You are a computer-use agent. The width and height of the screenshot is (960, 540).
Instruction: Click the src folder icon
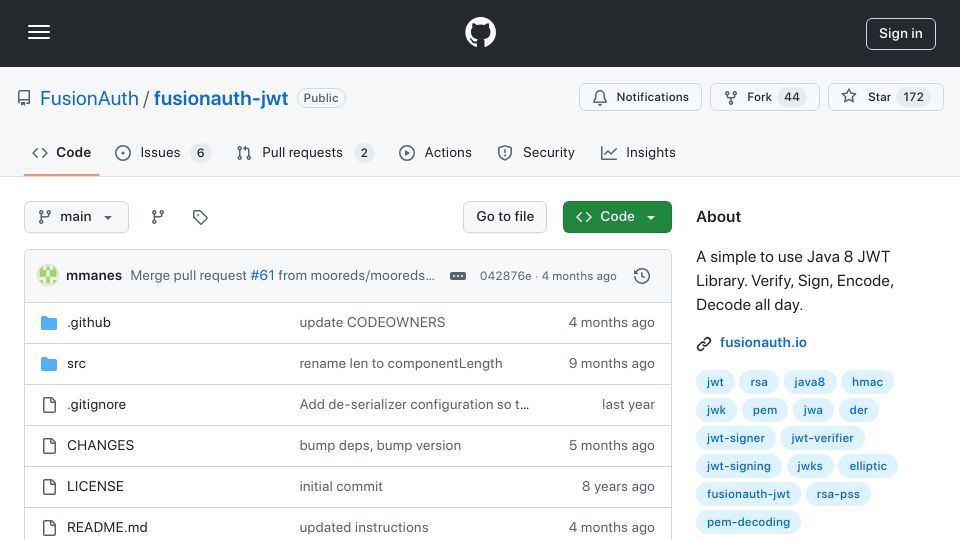(x=49, y=364)
